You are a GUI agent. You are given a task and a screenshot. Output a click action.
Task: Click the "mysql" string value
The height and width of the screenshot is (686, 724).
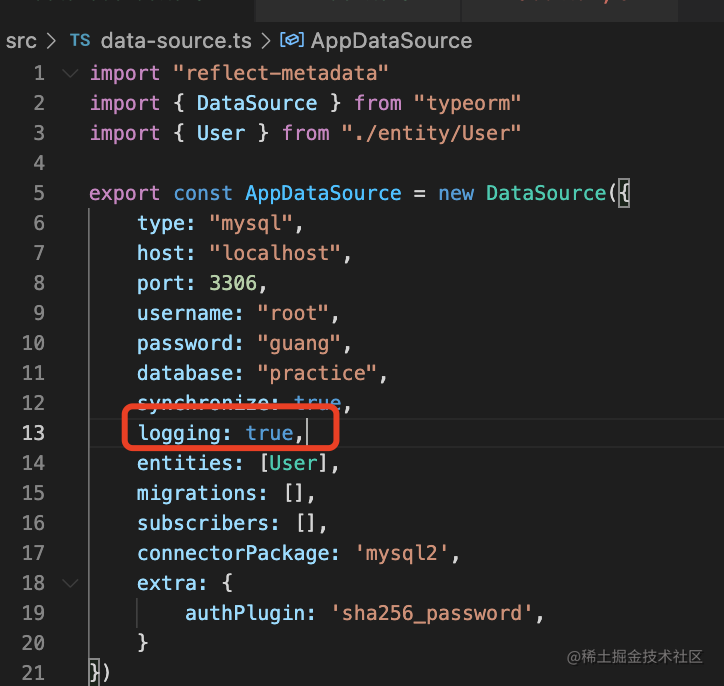[x=251, y=224]
